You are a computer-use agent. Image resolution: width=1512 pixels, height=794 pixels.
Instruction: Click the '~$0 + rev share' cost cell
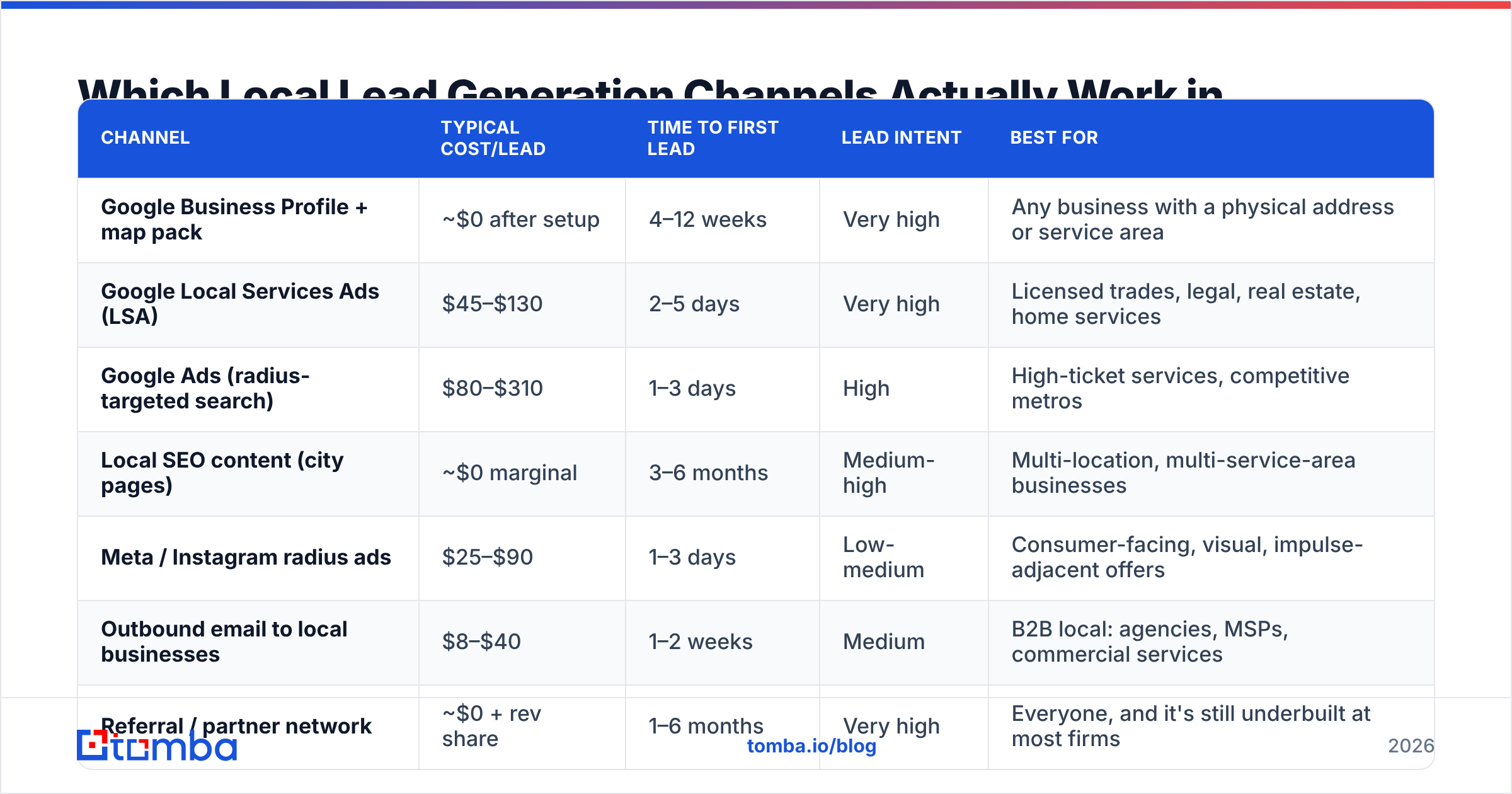pyautogui.click(x=491, y=726)
